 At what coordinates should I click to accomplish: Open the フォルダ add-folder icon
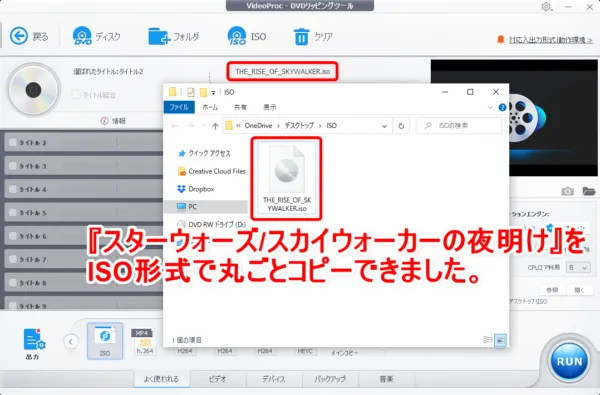(x=159, y=36)
